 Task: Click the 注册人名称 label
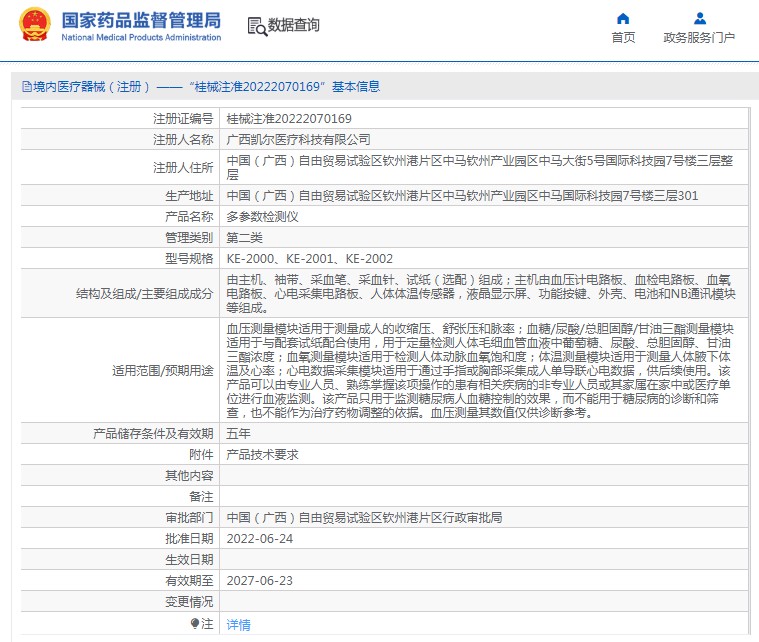tap(183, 139)
